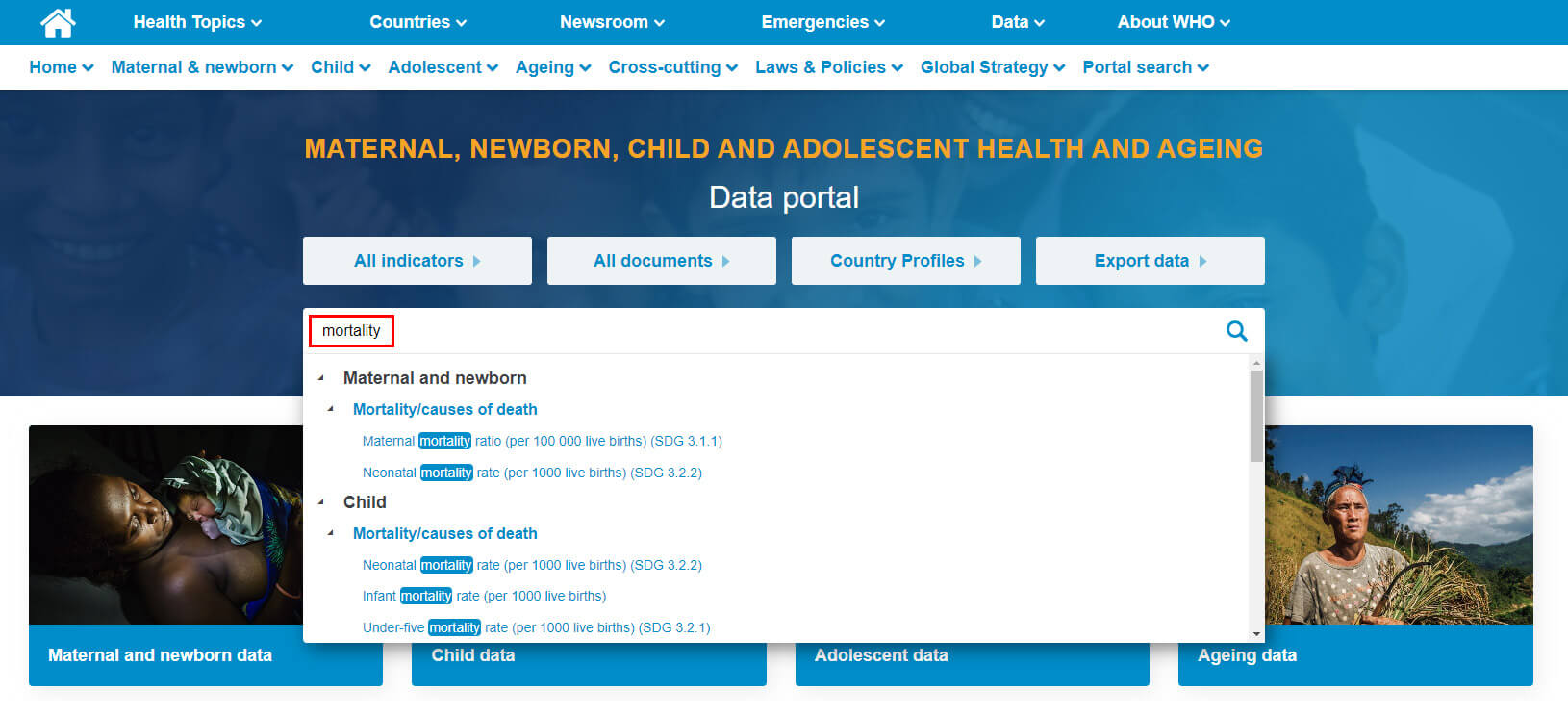The height and width of the screenshot is (716, 1568).
Task: Go to the WHO home icon
Action: point(58,22)
